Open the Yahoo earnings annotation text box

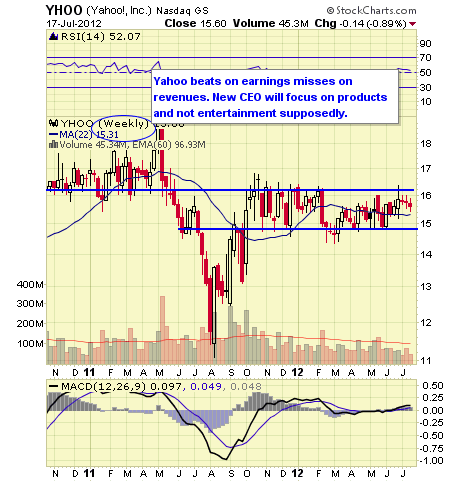[x=275, y=97]
